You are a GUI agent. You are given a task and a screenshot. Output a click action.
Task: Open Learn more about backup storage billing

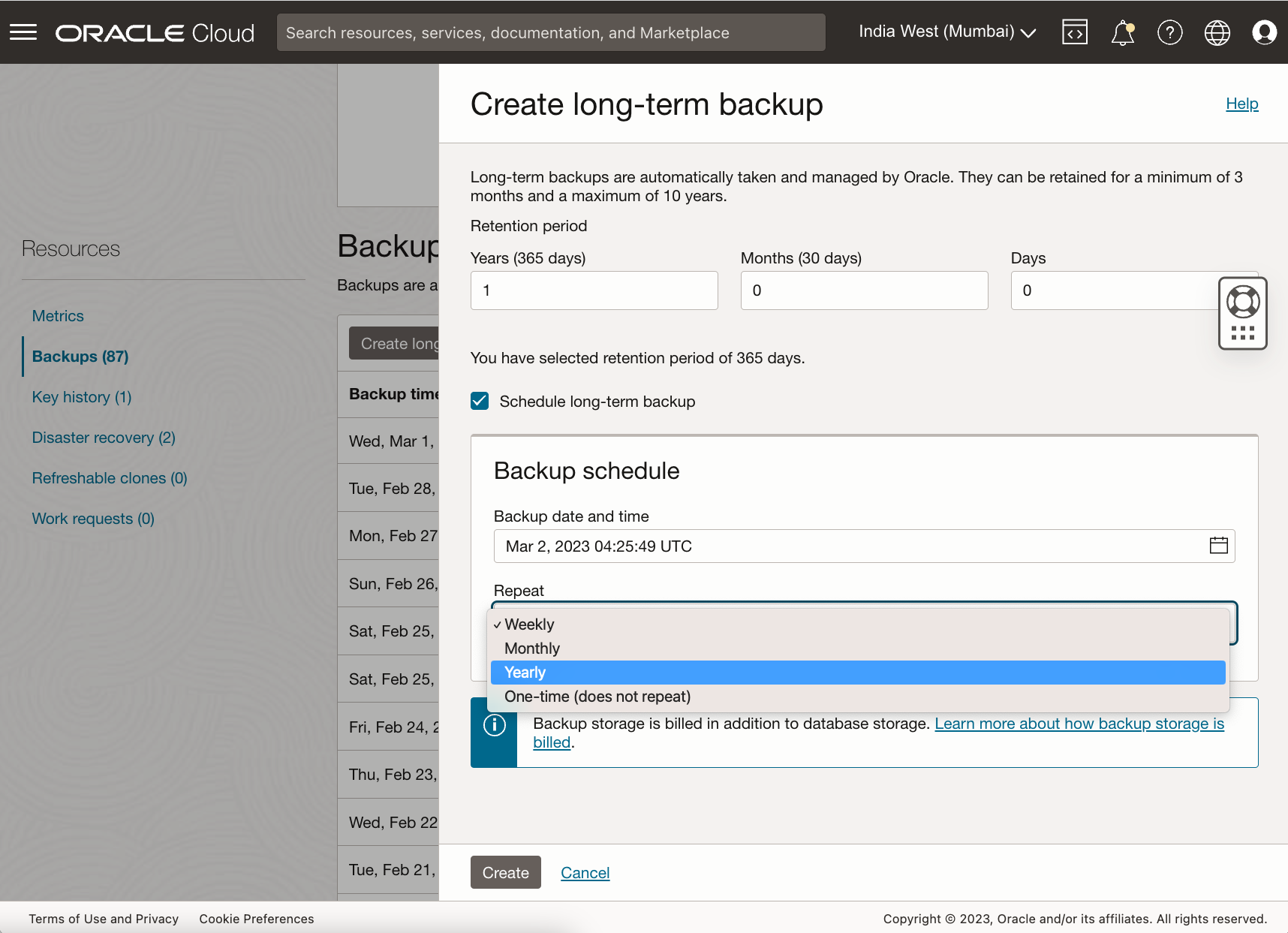(1079, 724)
